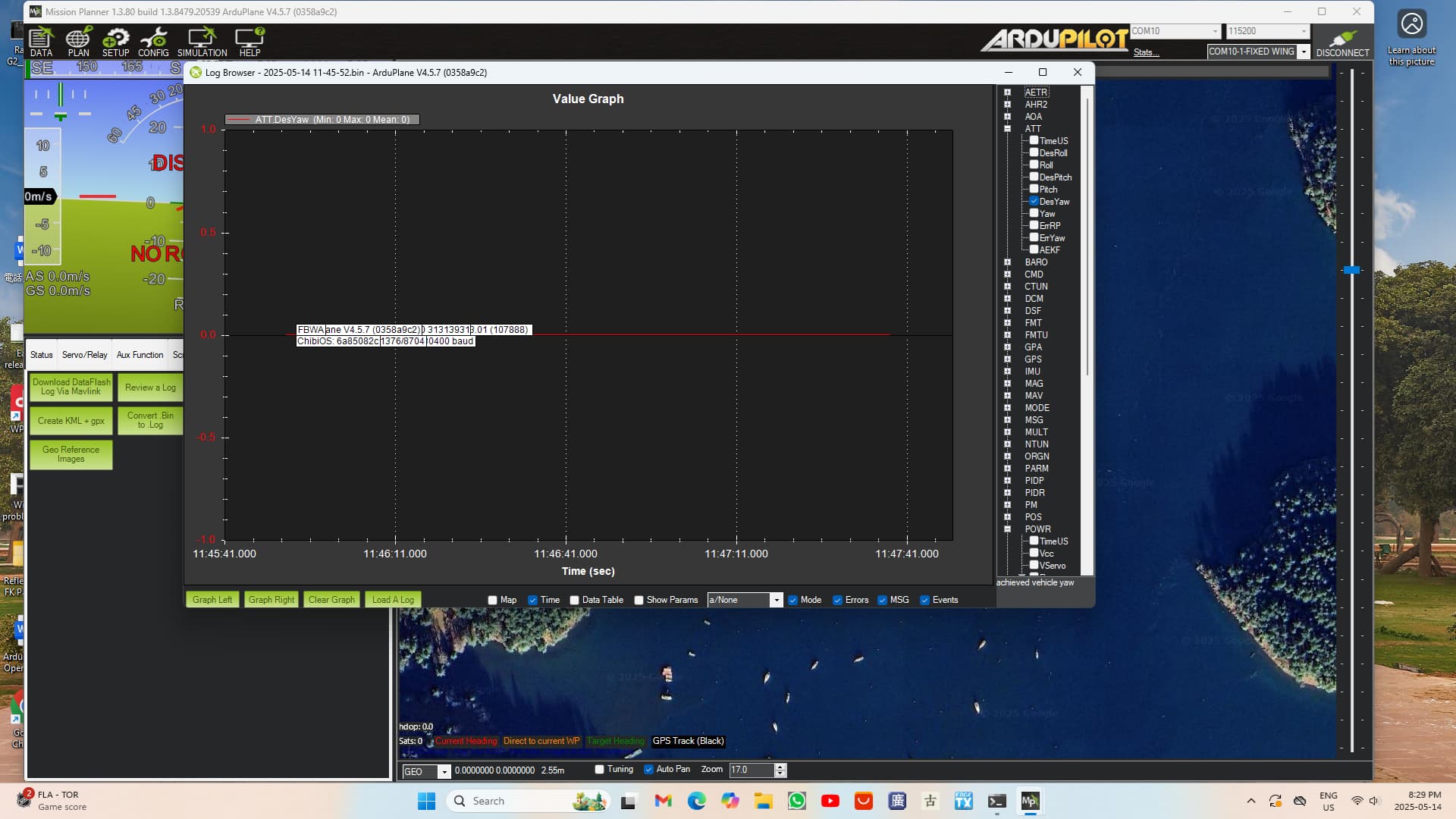Click the Review a Log button
The image size is (1456, 819).
tap(150, 388)
